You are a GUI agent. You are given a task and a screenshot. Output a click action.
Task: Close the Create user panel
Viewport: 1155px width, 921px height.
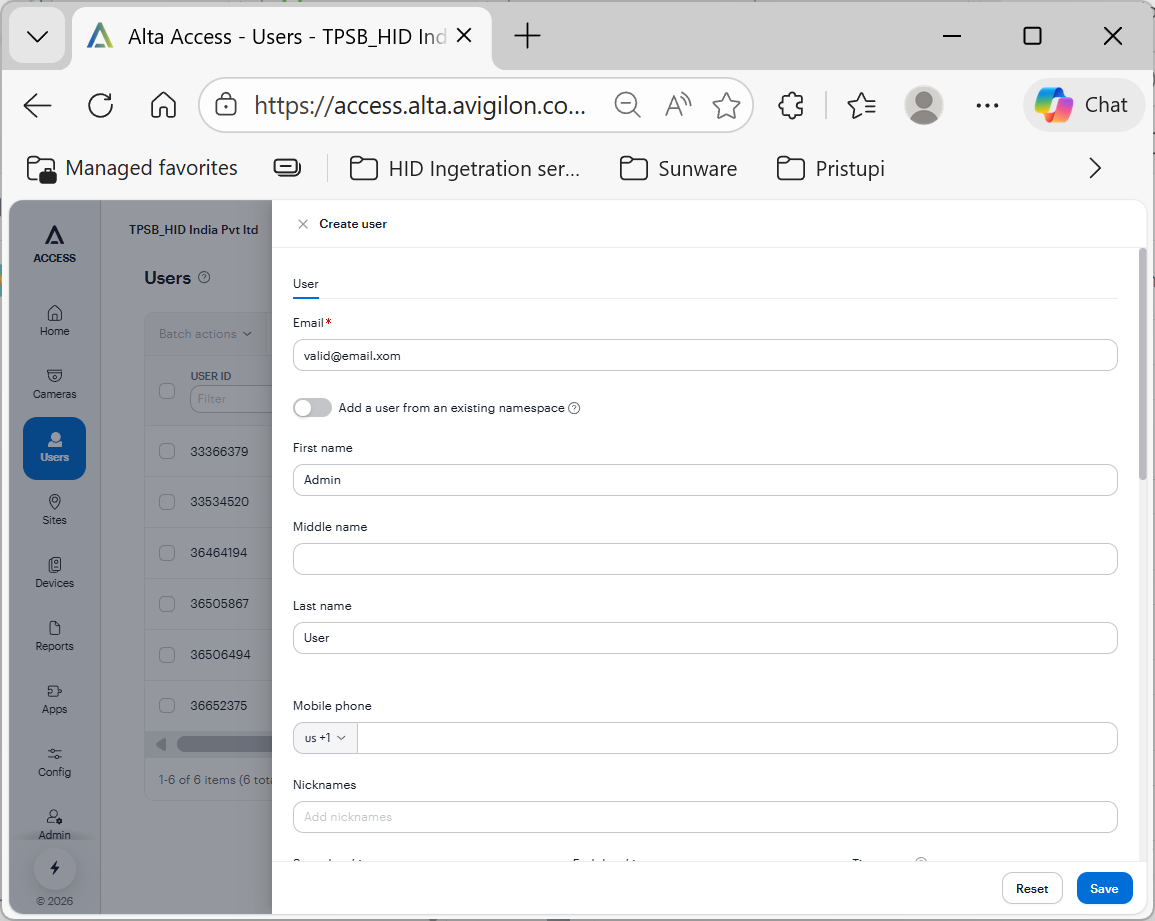click(303, 224)
